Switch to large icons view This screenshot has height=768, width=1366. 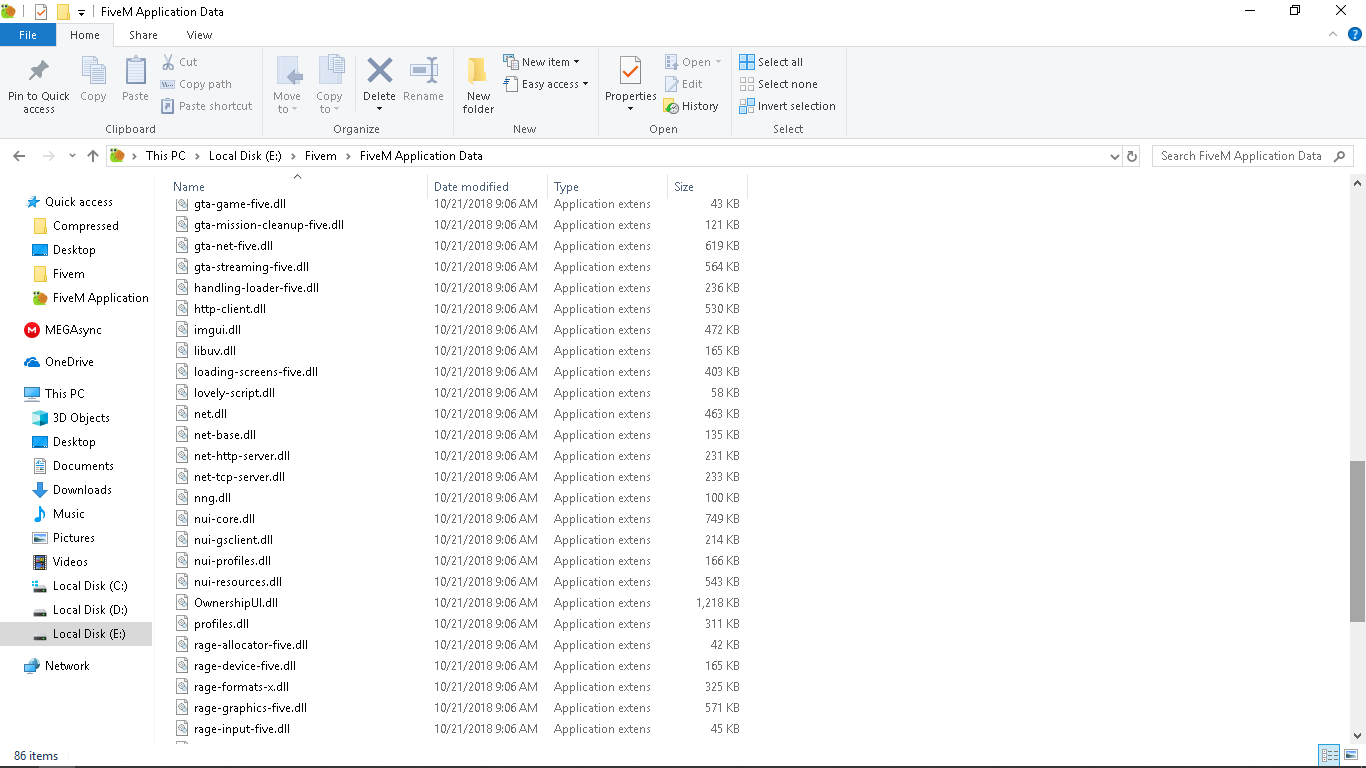(1351, 756)
